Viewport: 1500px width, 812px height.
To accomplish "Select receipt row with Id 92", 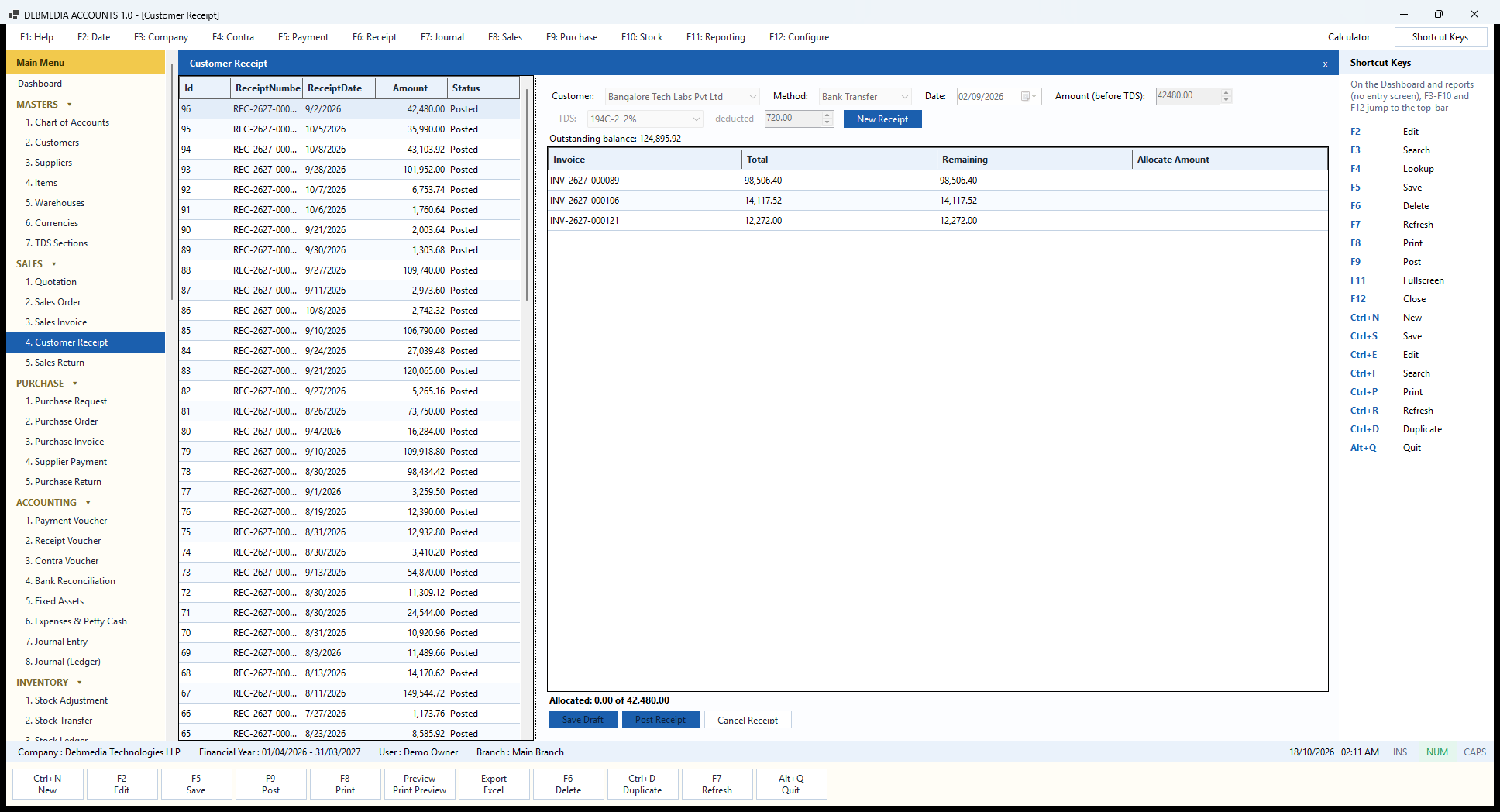I will [x=349, y=190].
